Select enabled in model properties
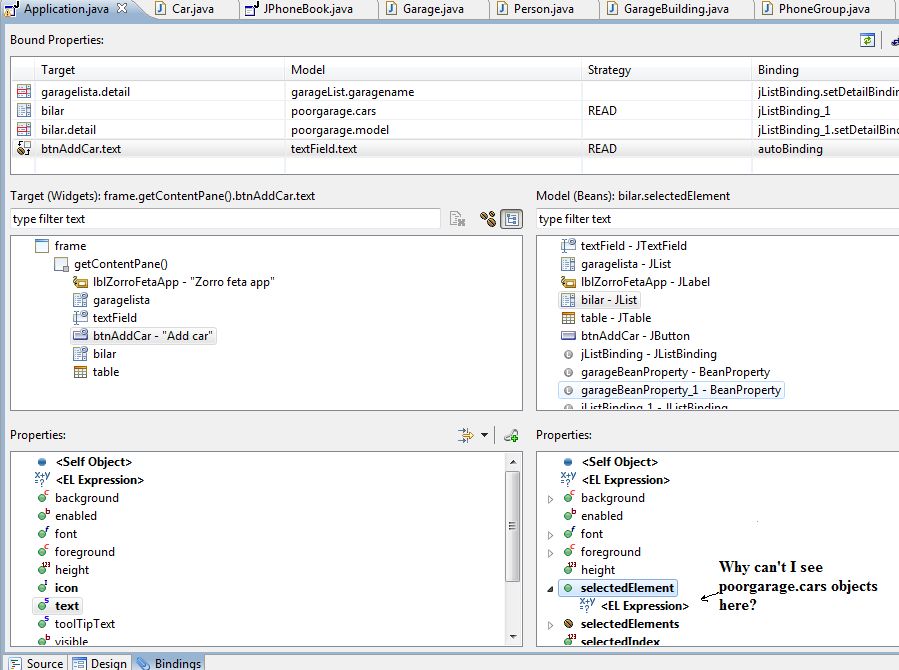The height and width of the screenshot is (670, 899). [x=601, y=515]
